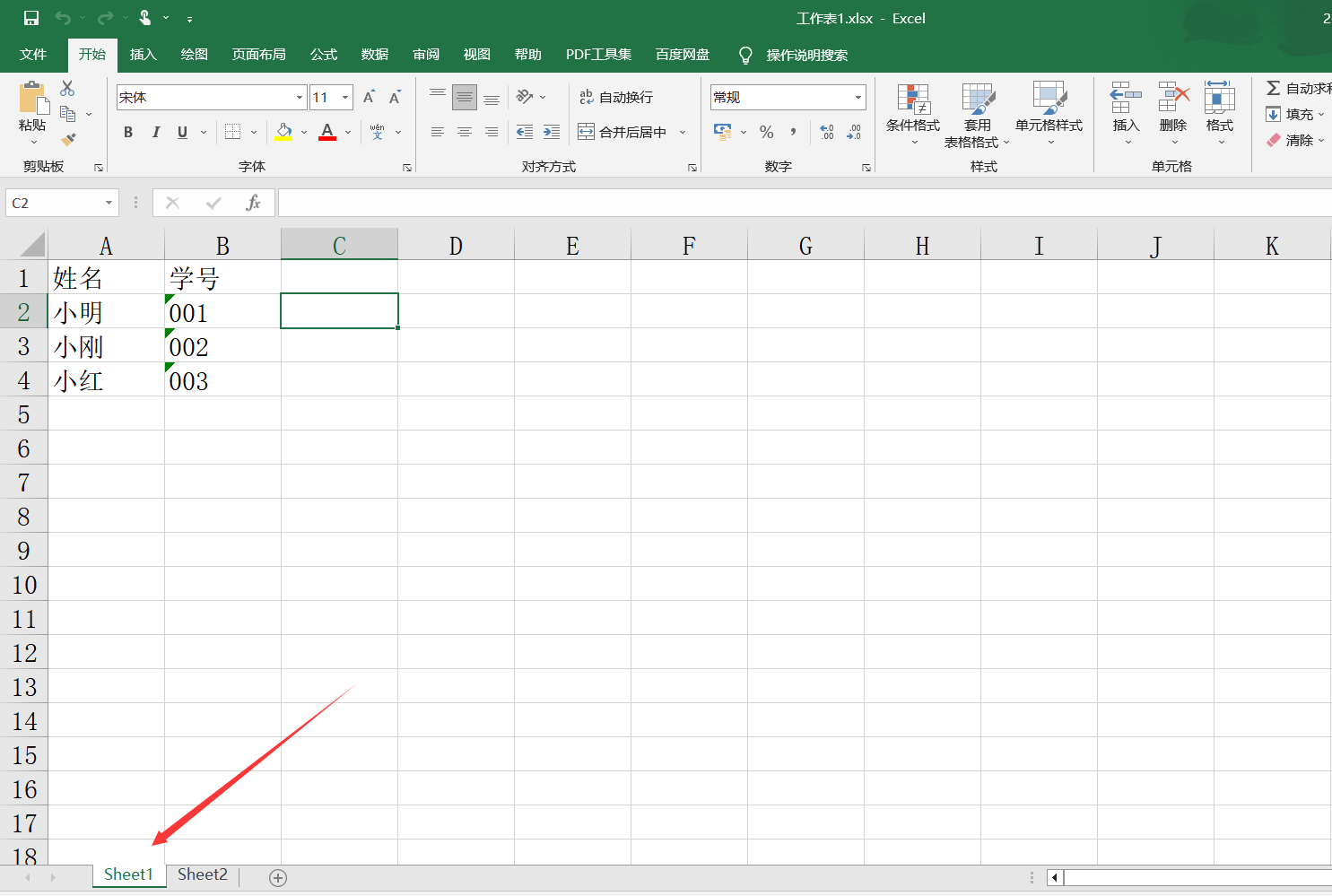Expand the Name Box C2 dropdown
The height and width of the screenshot is (896, 1332).
tap(109, 203)
